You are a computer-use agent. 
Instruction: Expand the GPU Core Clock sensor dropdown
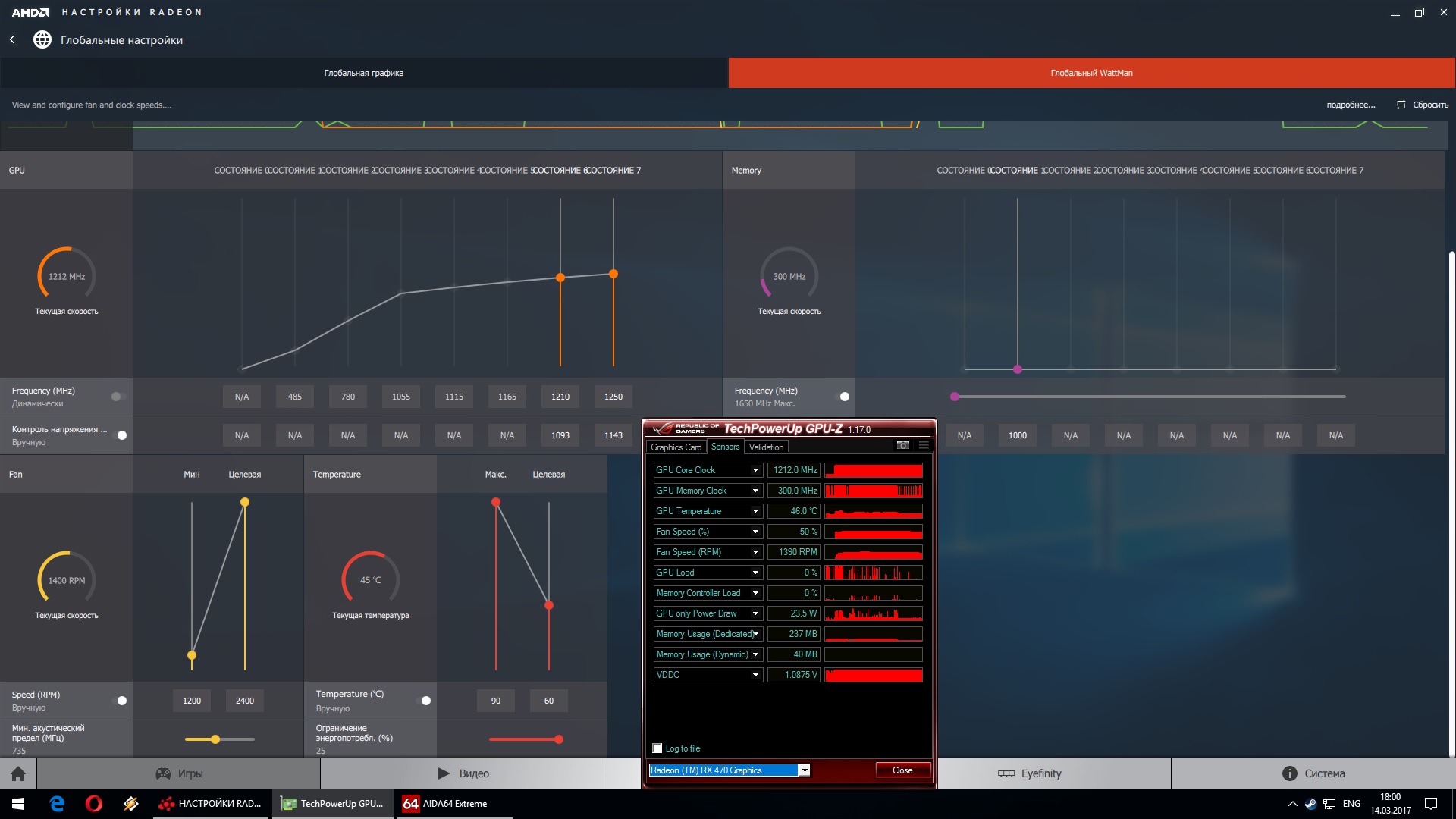click(x=755, y=470)
